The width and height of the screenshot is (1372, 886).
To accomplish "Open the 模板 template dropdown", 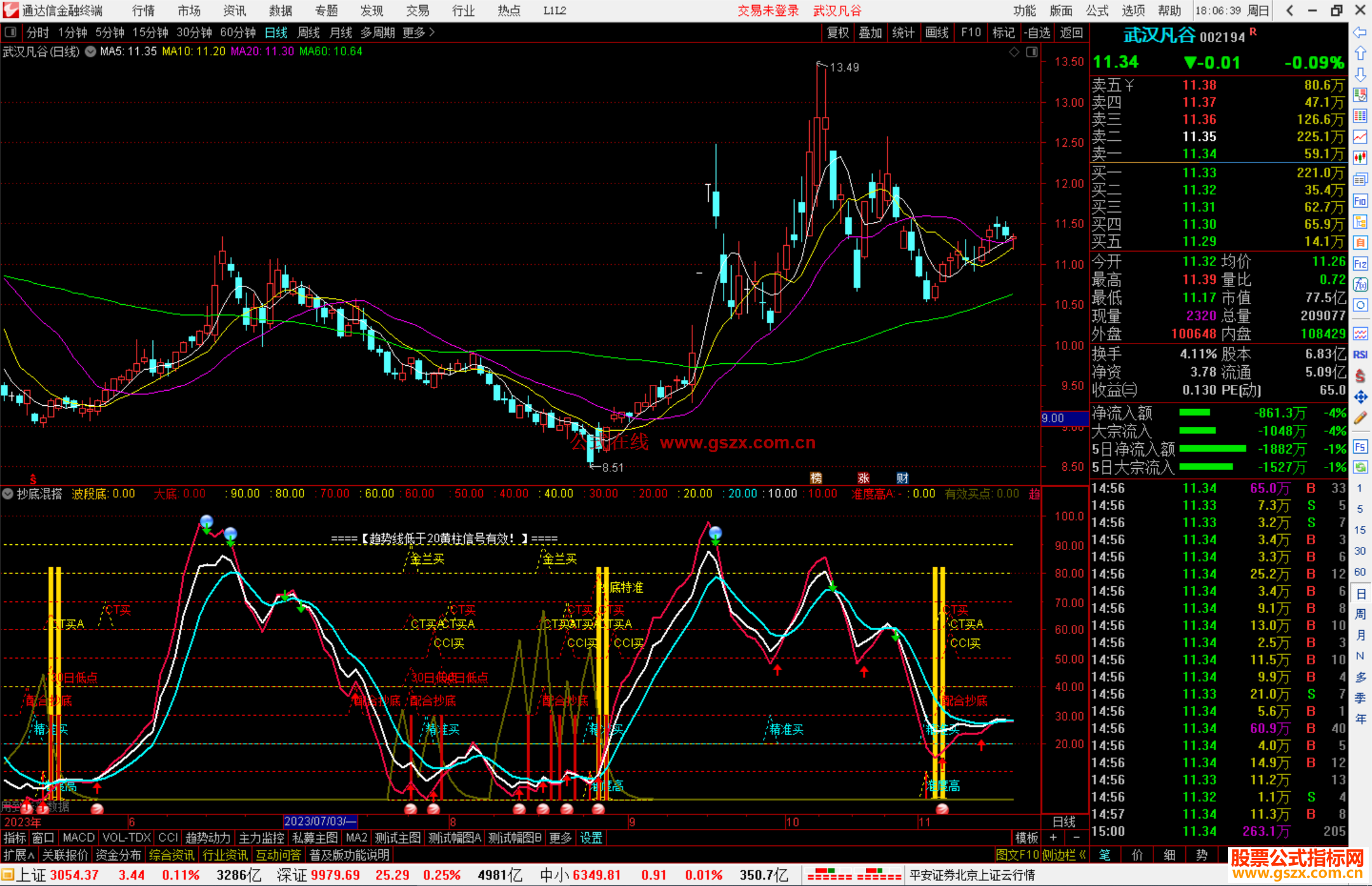I will point(1026,838).
